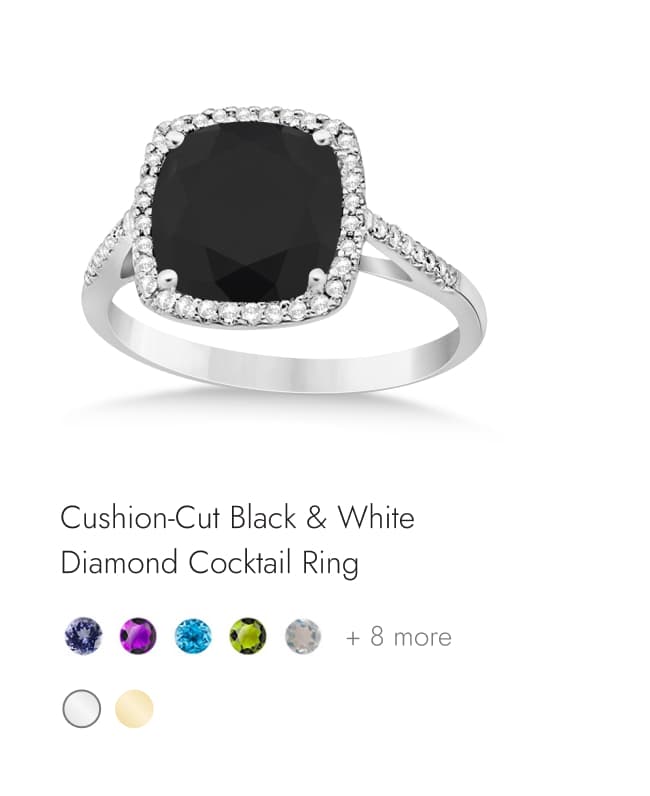This screenshot has height=796, width=650.
Task: Click the plus sign beside 8 more
Action: pyautogui.click(x=352, y=638)
